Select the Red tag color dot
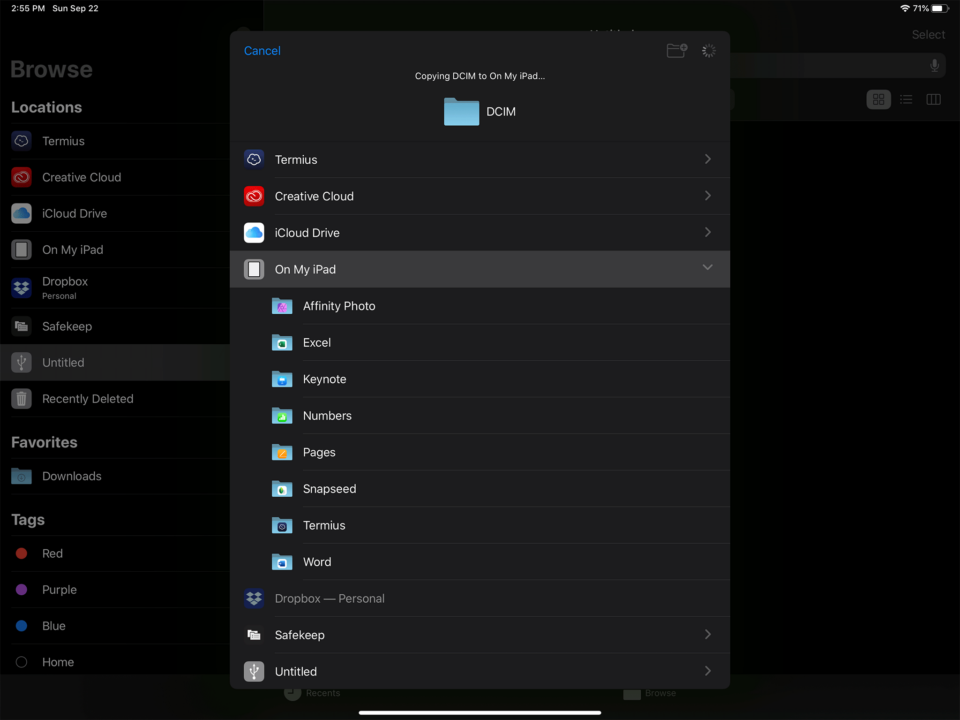960x720 pixels. click(22, 554)
